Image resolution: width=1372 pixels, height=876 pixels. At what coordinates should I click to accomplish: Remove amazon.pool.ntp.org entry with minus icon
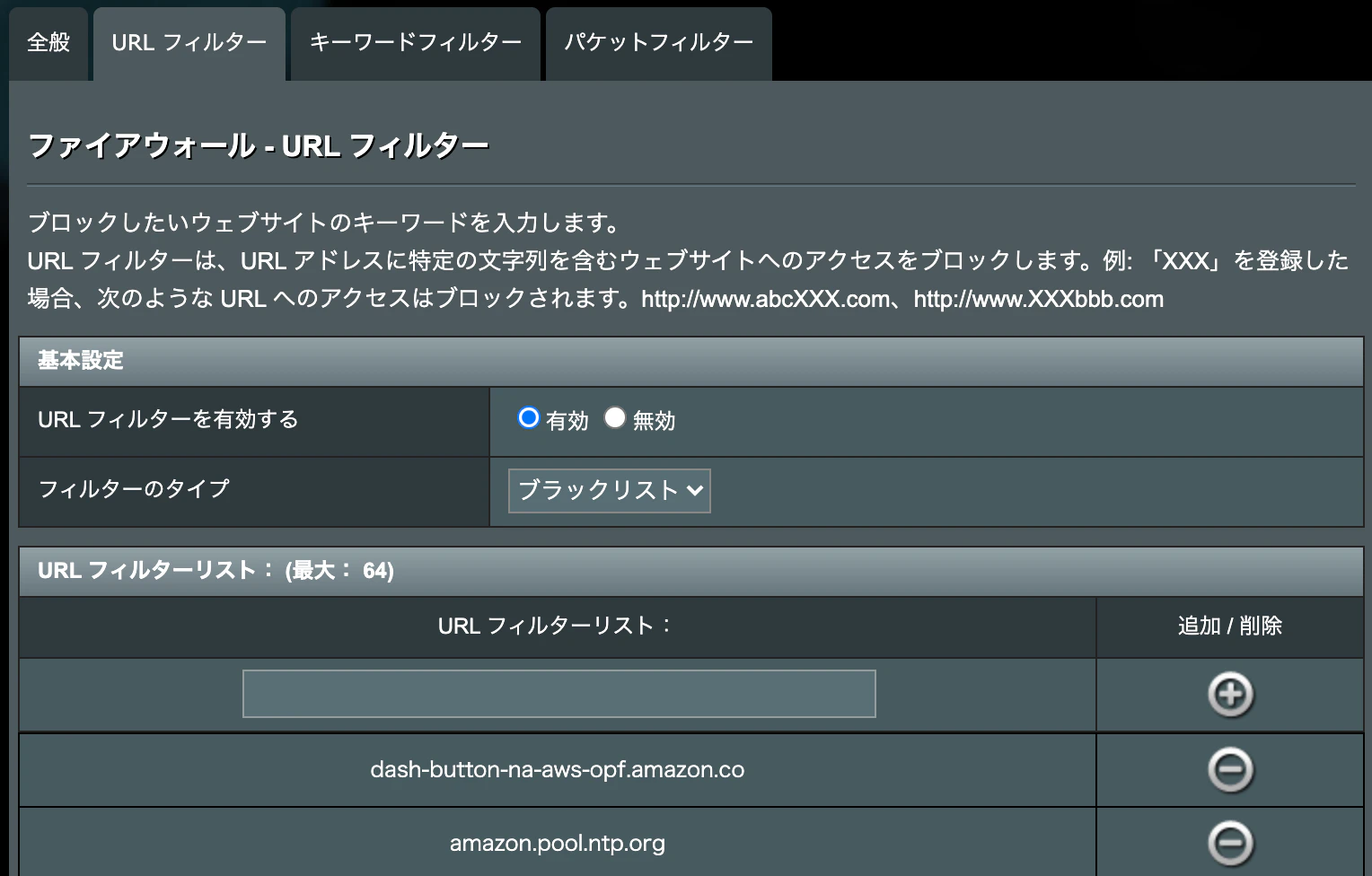[x=1230, y=843]
